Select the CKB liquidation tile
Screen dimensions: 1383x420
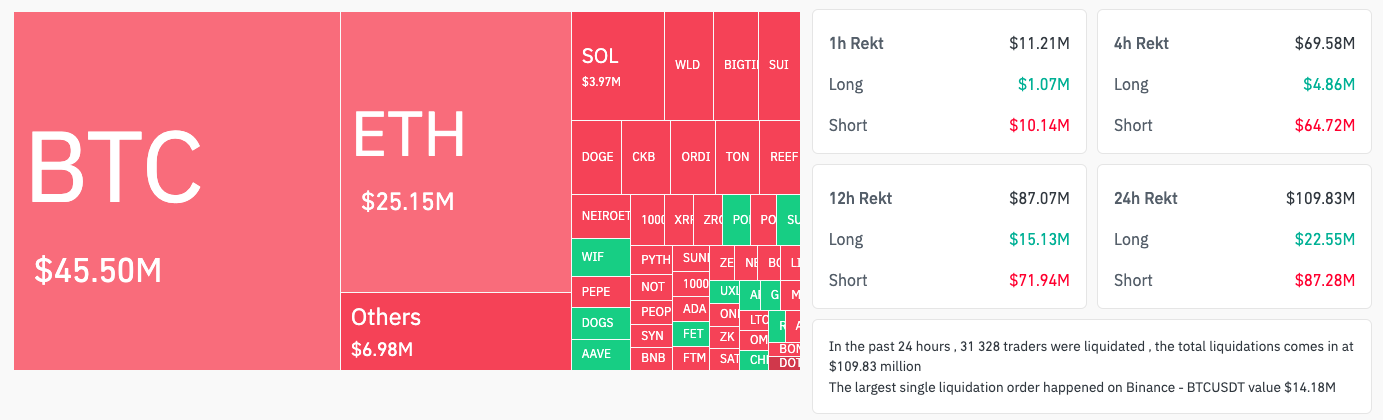click(645, 157)
